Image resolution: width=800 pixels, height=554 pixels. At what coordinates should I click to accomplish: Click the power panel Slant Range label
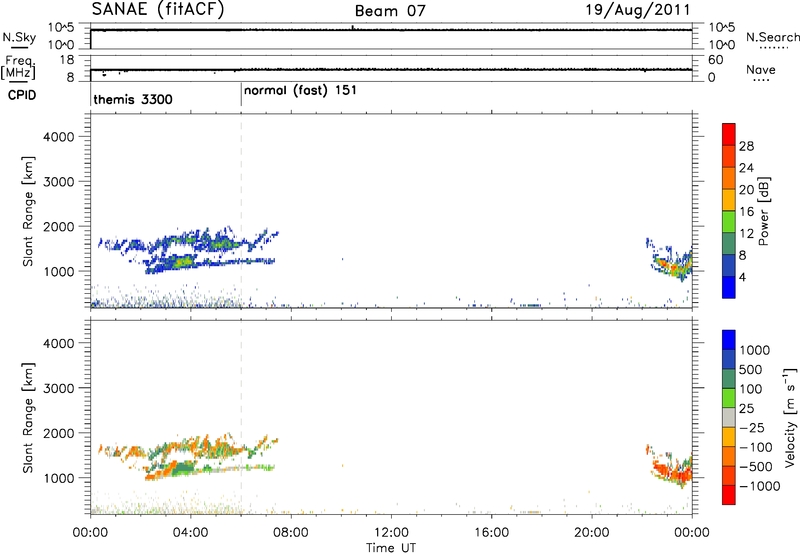click(x=28, y=211)
